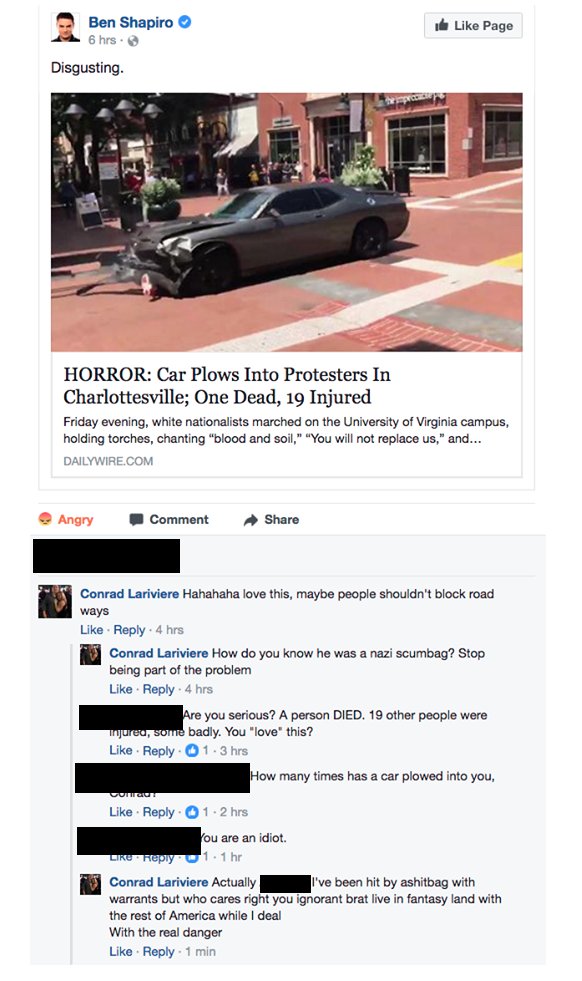Click the DAILYWIRE.COM source link

point(108,461)
